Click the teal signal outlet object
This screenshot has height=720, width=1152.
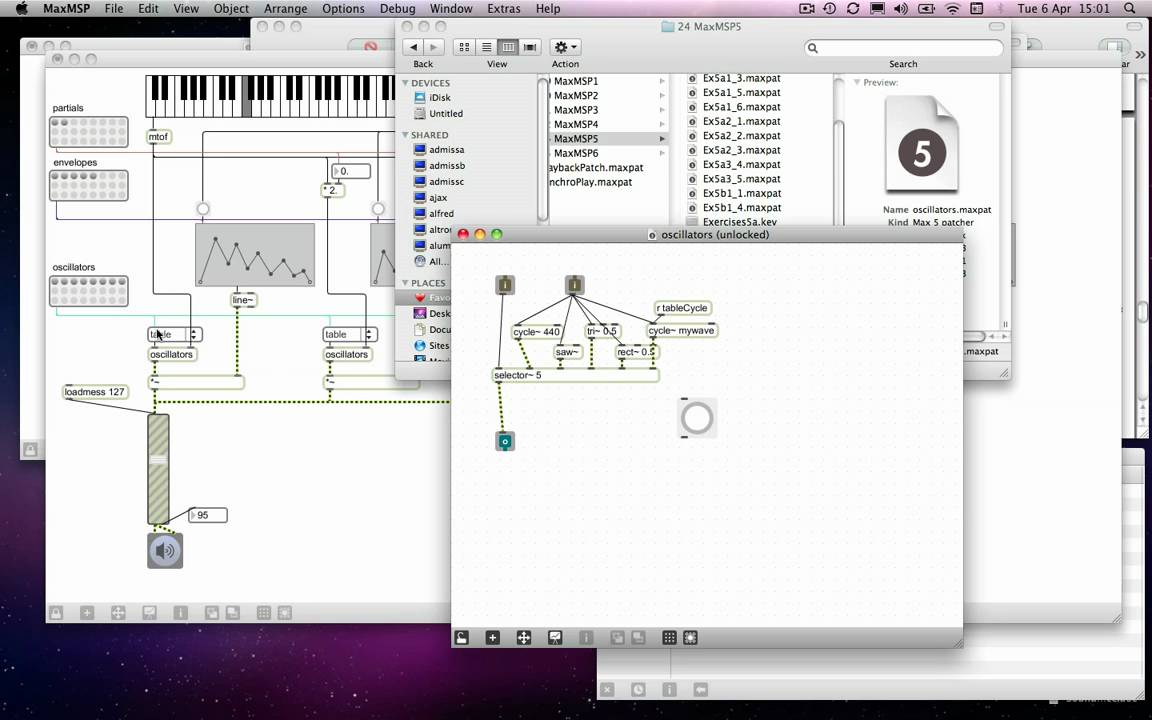(505, 442)
